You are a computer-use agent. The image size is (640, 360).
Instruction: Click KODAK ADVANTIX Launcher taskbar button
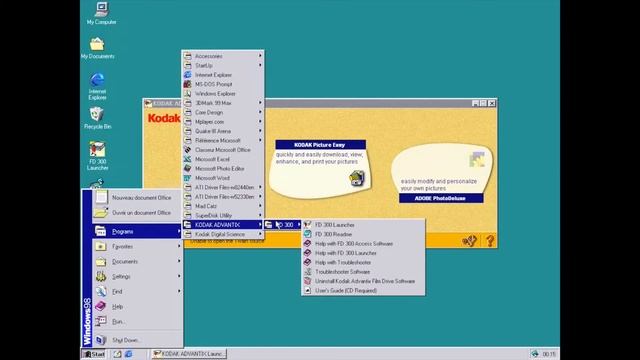click(189, 354)
